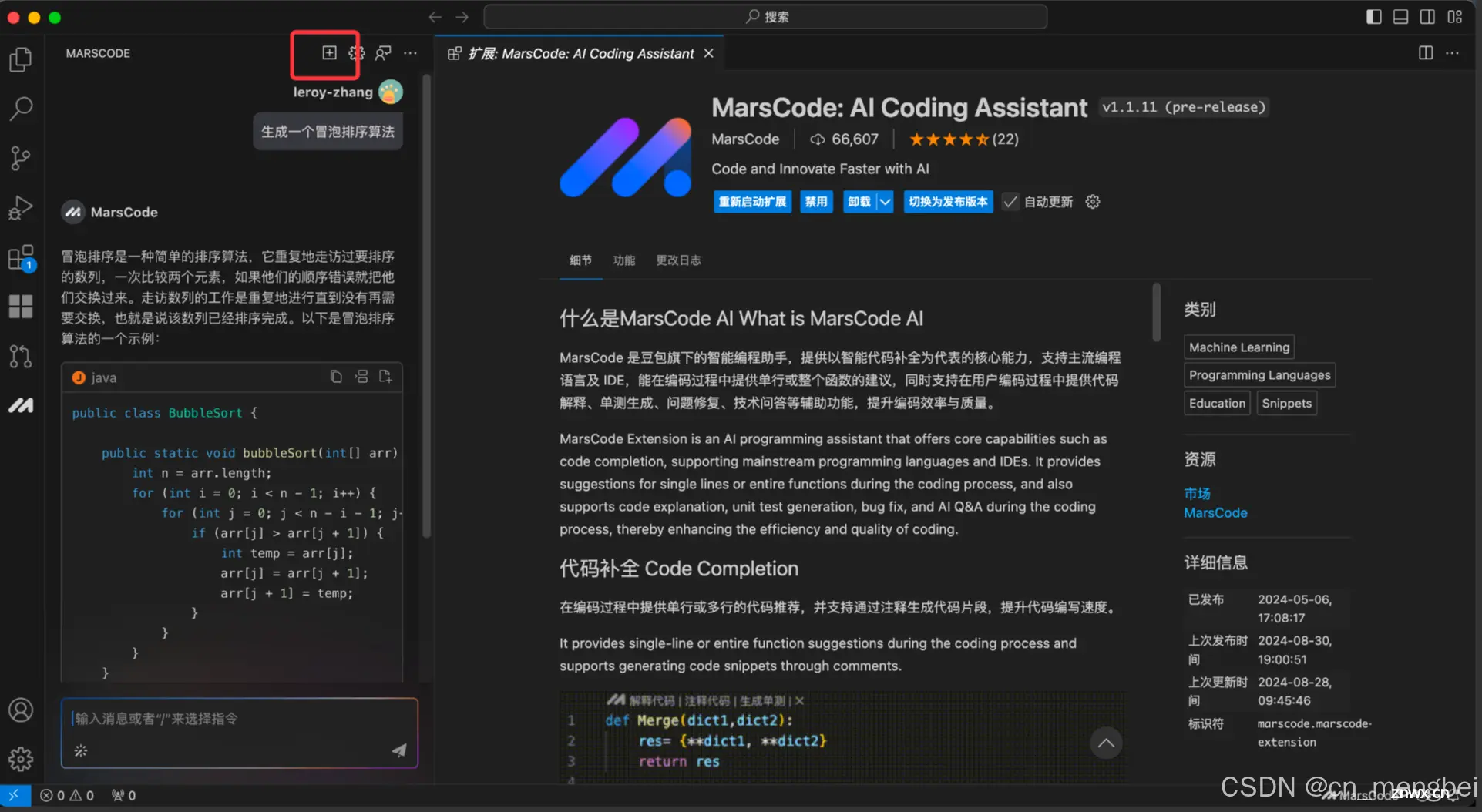The image size is (1482, 812).
Task: Select the 功能 features tab
Action: pos(624,260)
